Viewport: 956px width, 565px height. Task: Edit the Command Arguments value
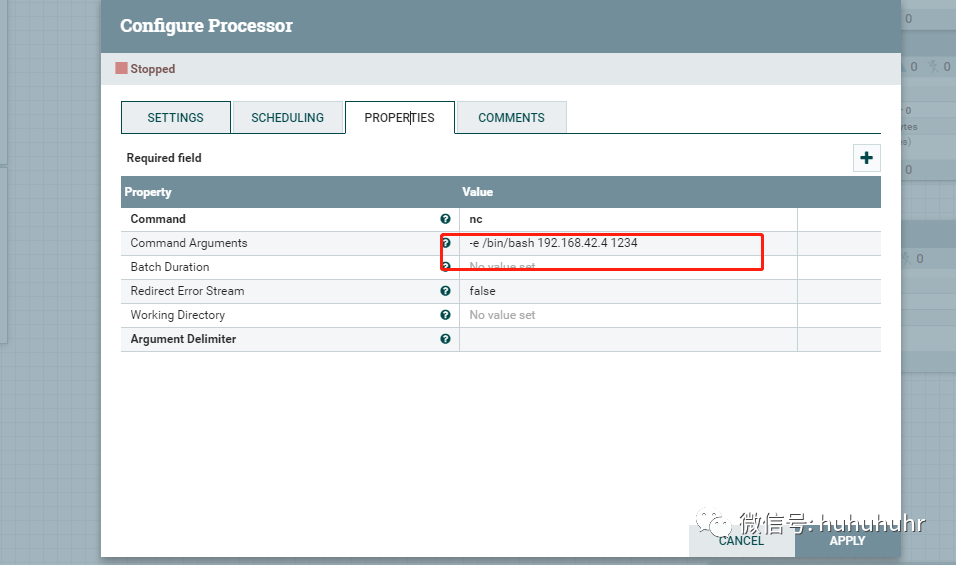click(x=628, y=243)
